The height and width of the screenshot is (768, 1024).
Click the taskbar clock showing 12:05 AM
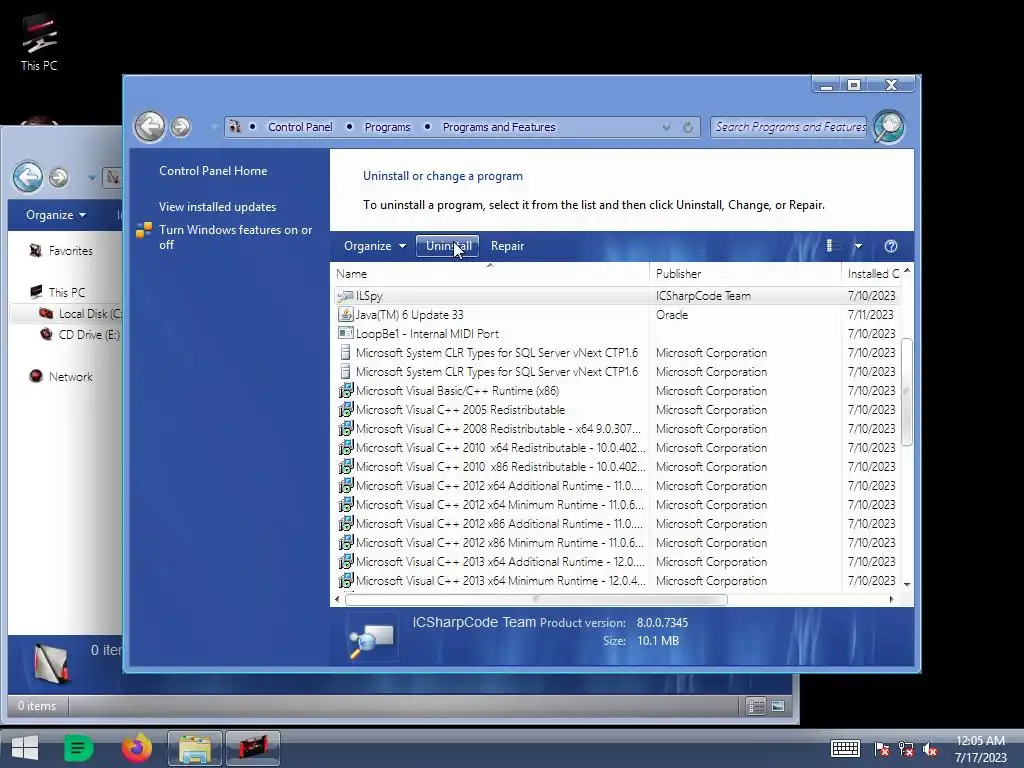(x=980, y=749)
